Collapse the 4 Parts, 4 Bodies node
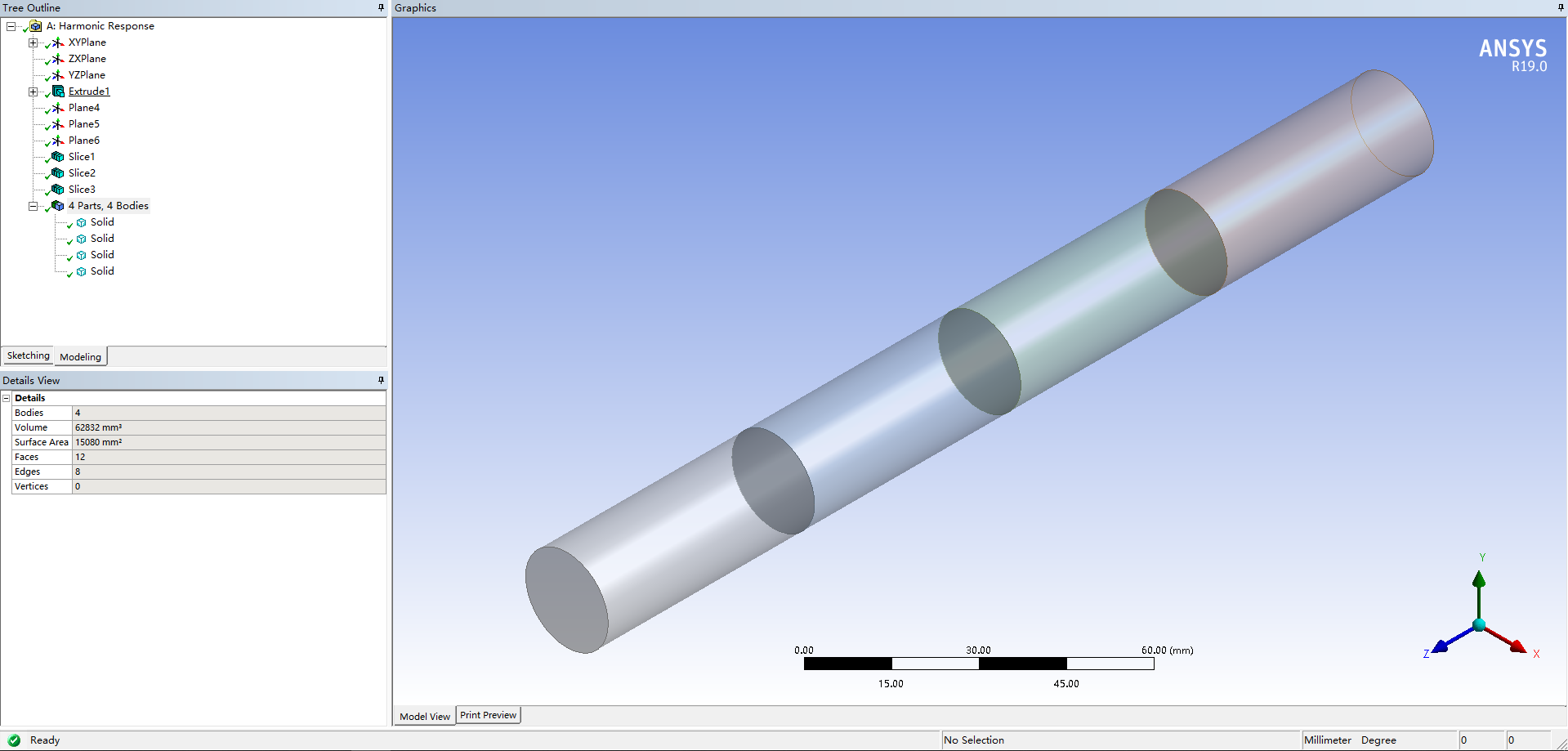The image size is (1568, 751). coord(33,206)
